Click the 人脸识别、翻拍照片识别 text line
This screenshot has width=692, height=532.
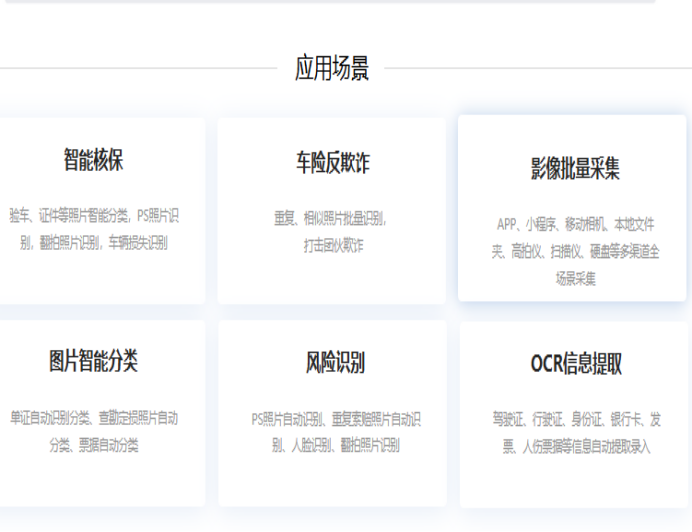click(x=336, y=445)
